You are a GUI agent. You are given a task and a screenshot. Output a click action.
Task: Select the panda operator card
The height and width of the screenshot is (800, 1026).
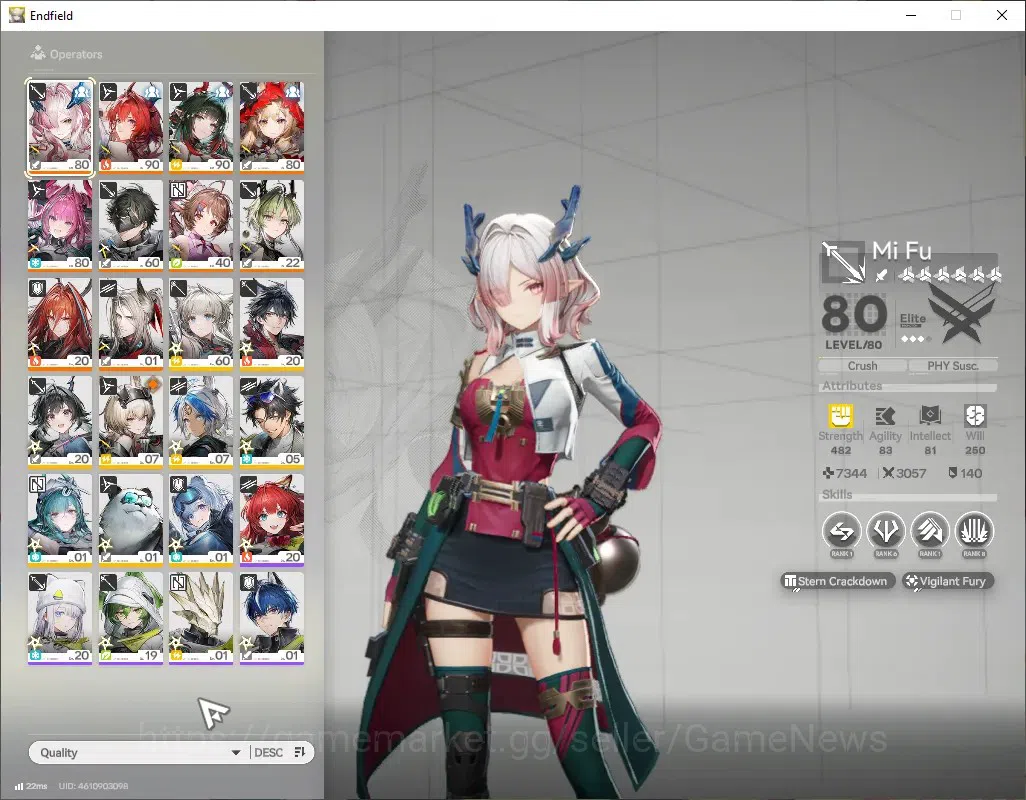click(x=131, y=519)
